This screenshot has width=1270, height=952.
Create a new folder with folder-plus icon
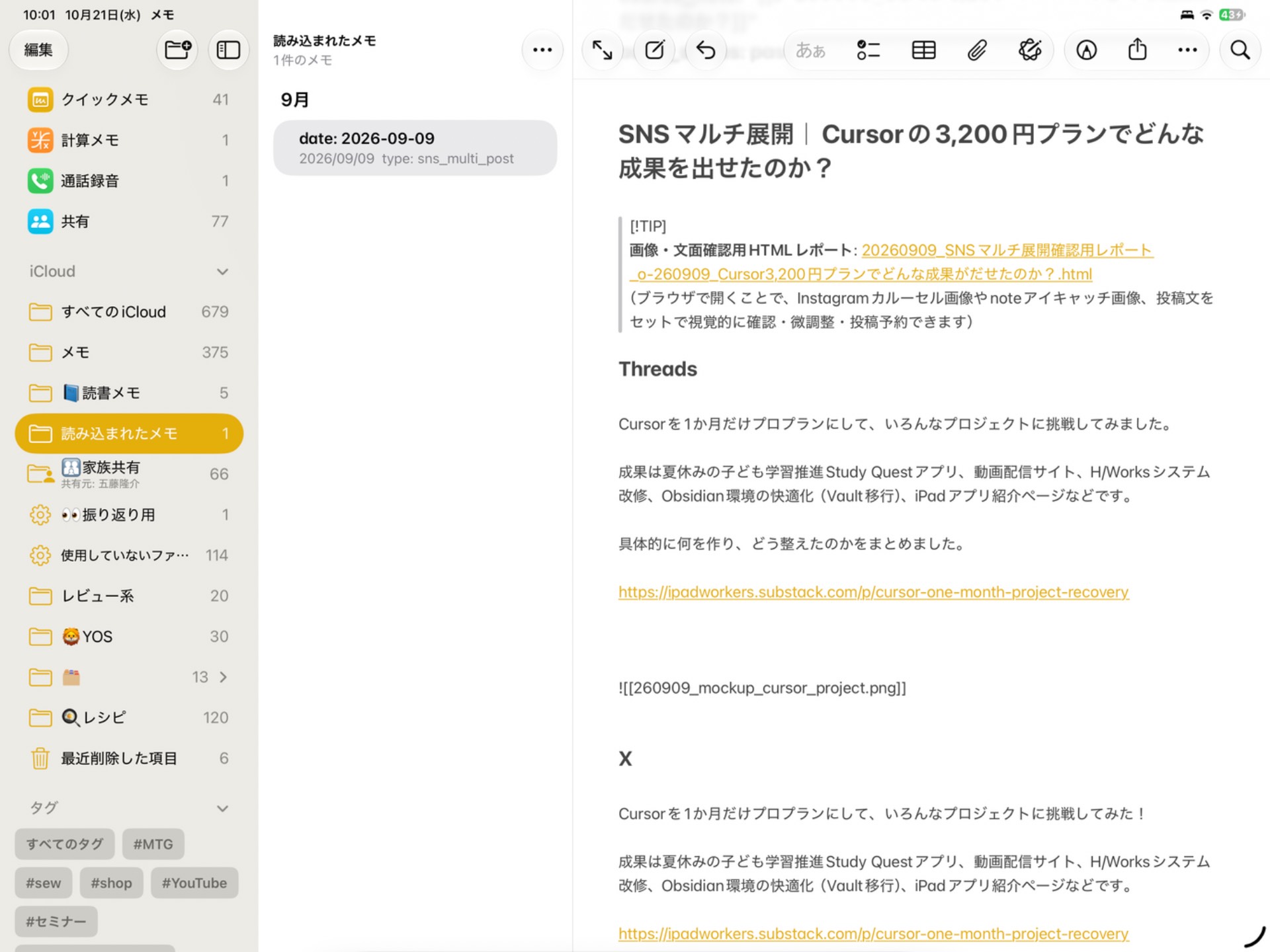coord(177,50)
